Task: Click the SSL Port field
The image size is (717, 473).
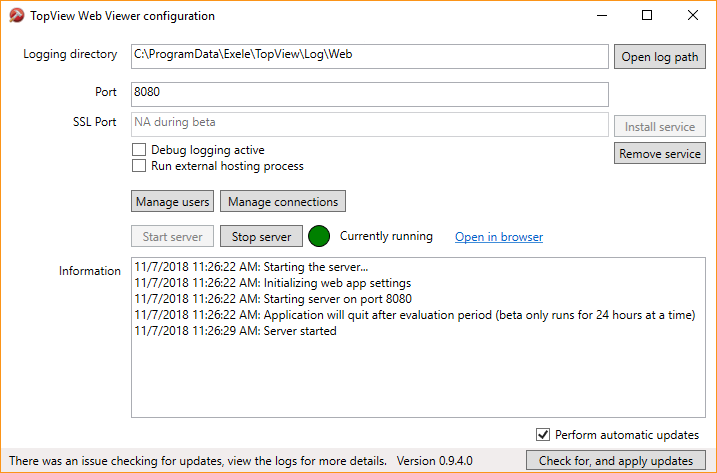Action: pos(369,124)
